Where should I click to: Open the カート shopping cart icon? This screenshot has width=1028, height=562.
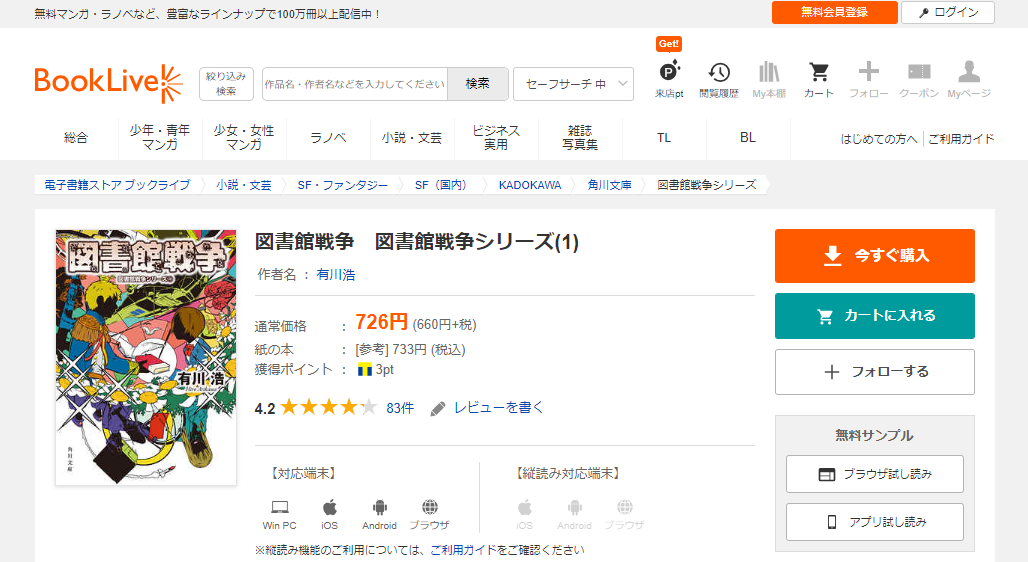[819, 79]
